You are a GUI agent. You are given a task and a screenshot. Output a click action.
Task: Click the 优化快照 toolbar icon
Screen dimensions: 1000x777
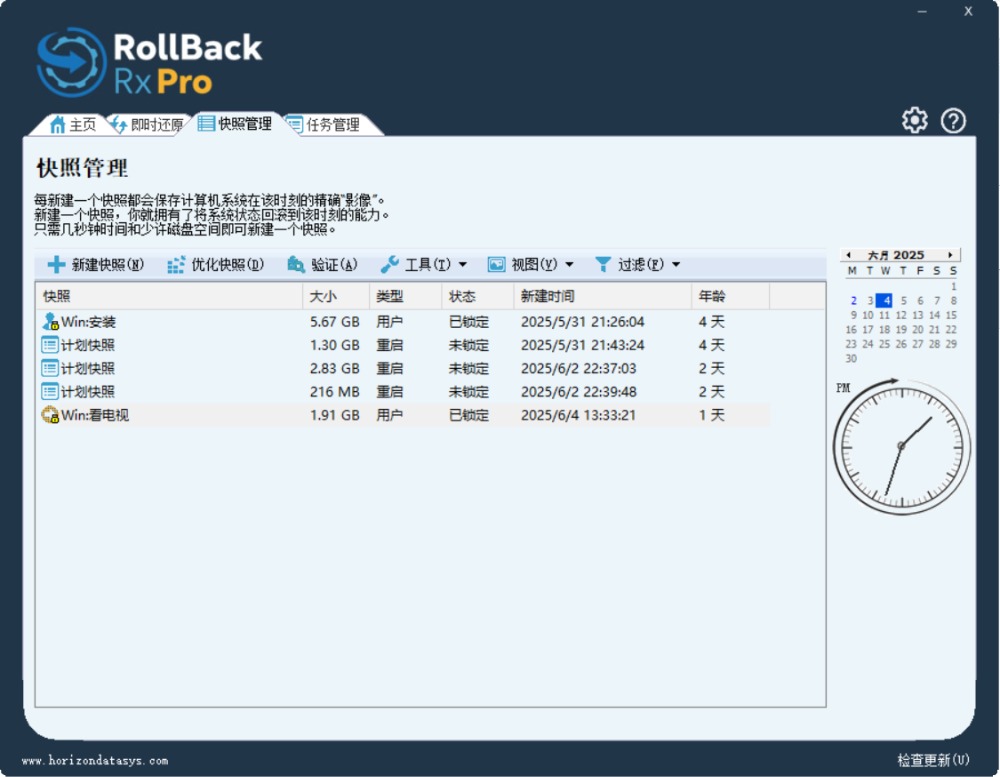point(176,265)
